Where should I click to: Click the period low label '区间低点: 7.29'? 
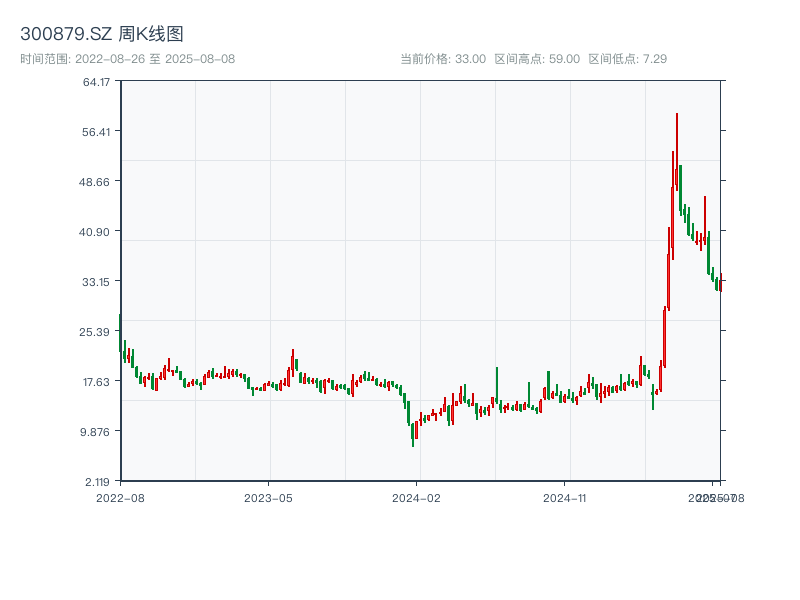click(628, 59)
